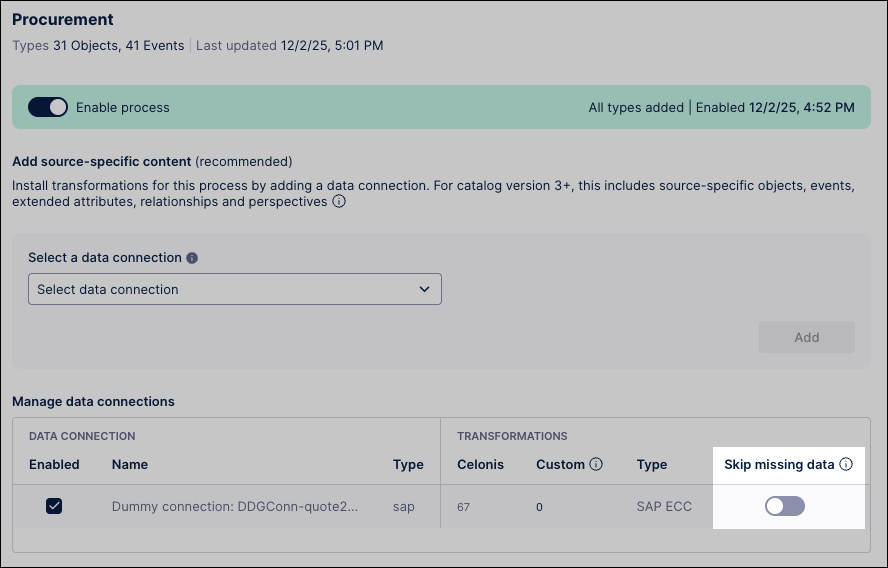Click the Celonis transformations count 67
The image size is (888, 568).
tap(464, 507)
